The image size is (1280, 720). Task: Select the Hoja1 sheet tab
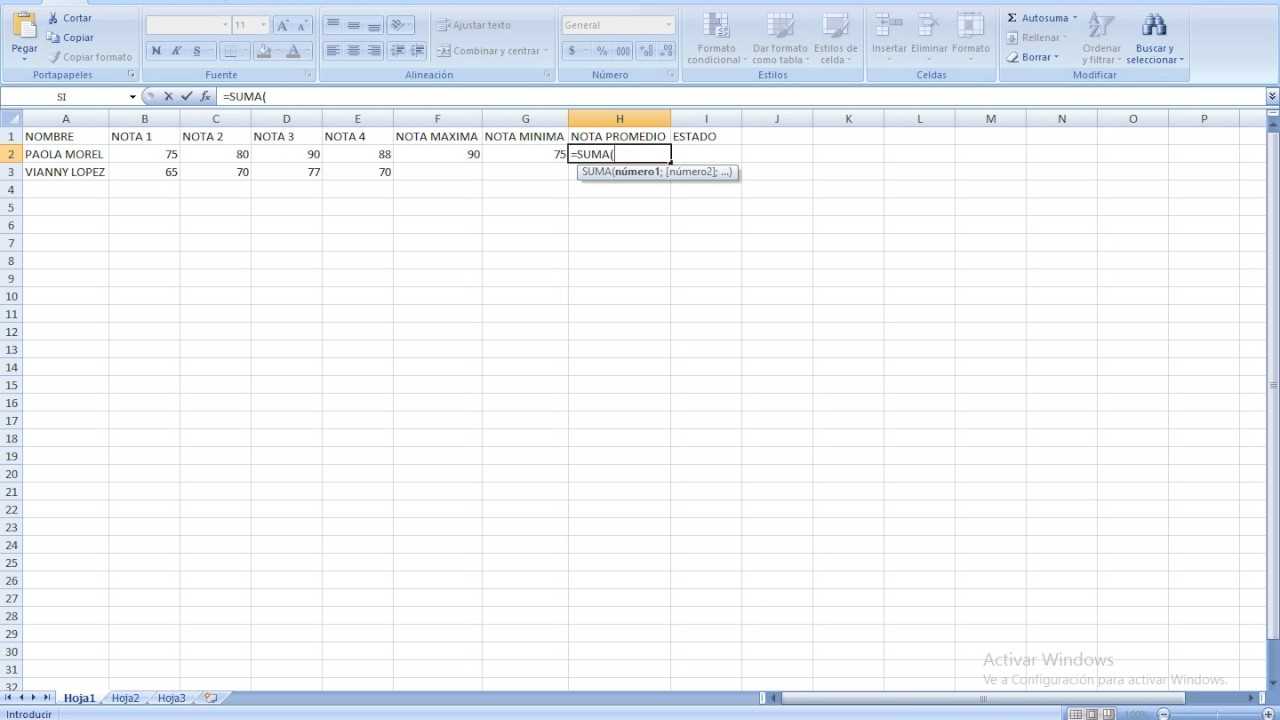click(x=79, y=698)
